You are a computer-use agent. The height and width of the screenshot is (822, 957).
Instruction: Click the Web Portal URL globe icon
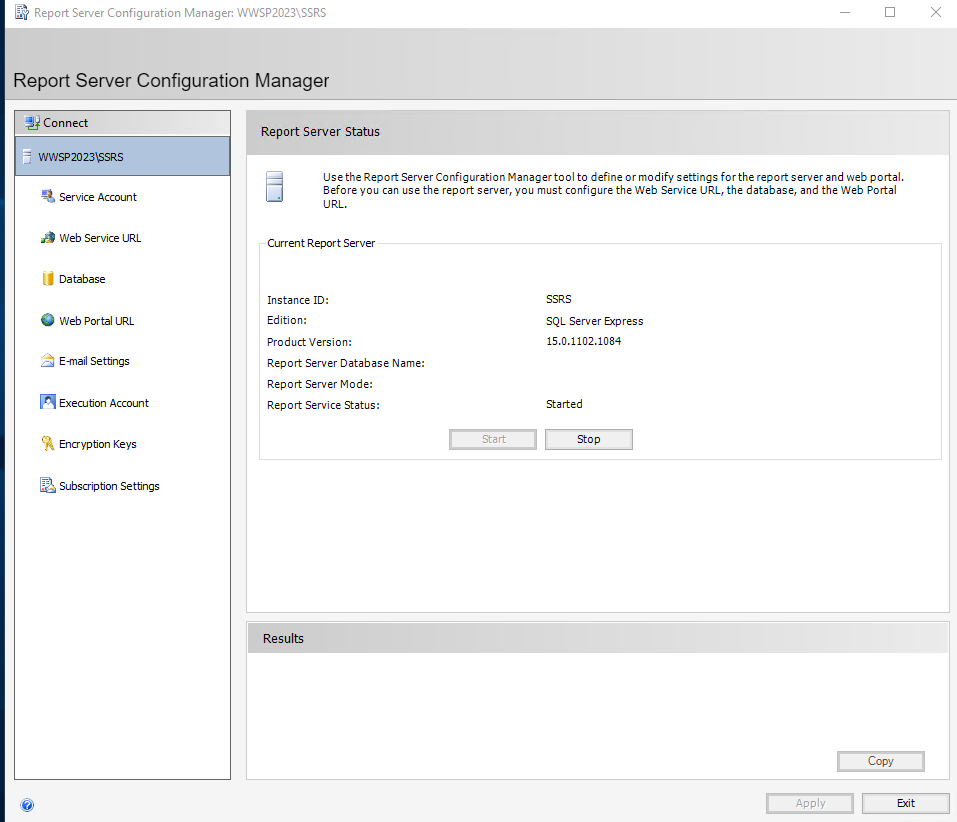click(48, 320)
